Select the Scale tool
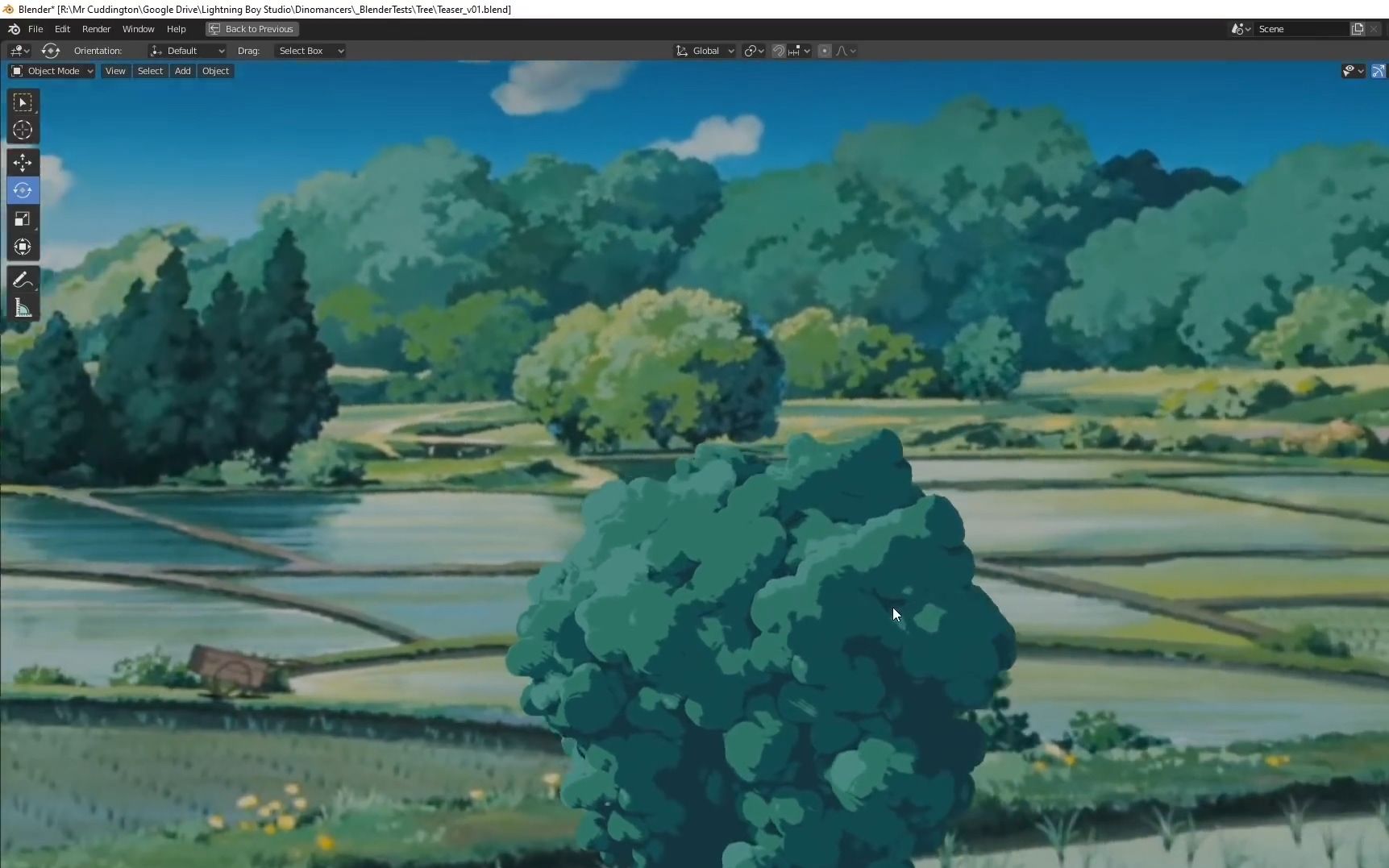Image resolution: width=1389 pixels, height=868 pixels. point(23,218)
